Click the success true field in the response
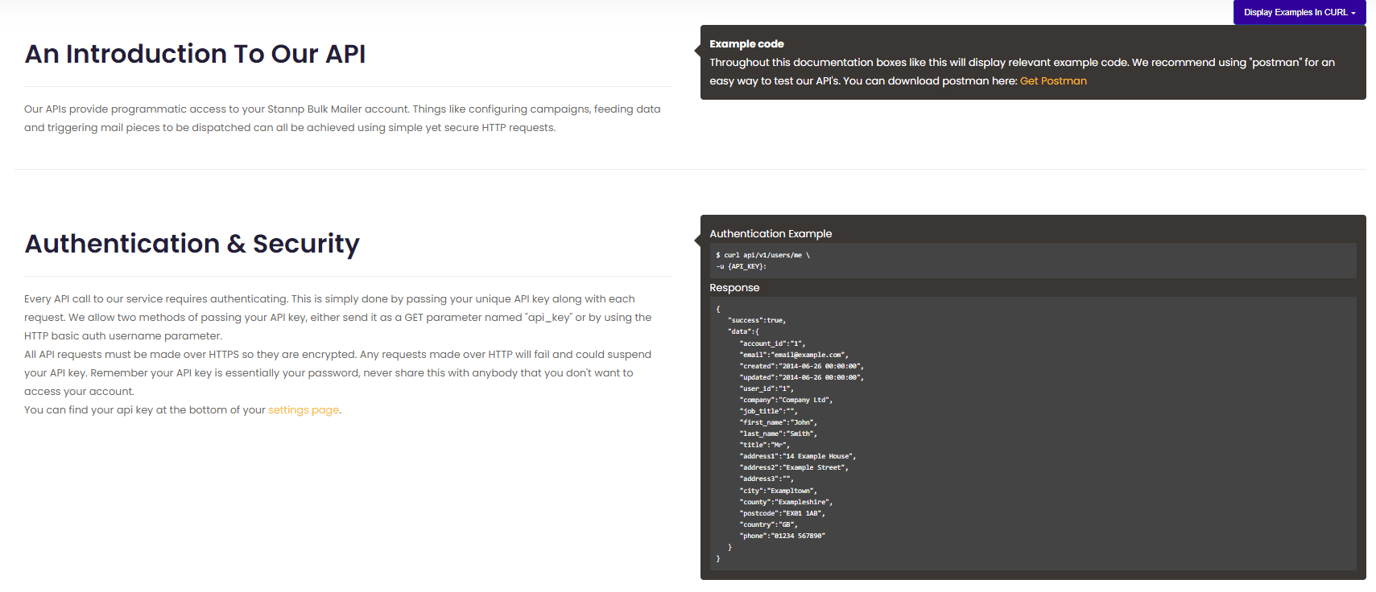1376x592 pixels. click(x=757, y=318)
